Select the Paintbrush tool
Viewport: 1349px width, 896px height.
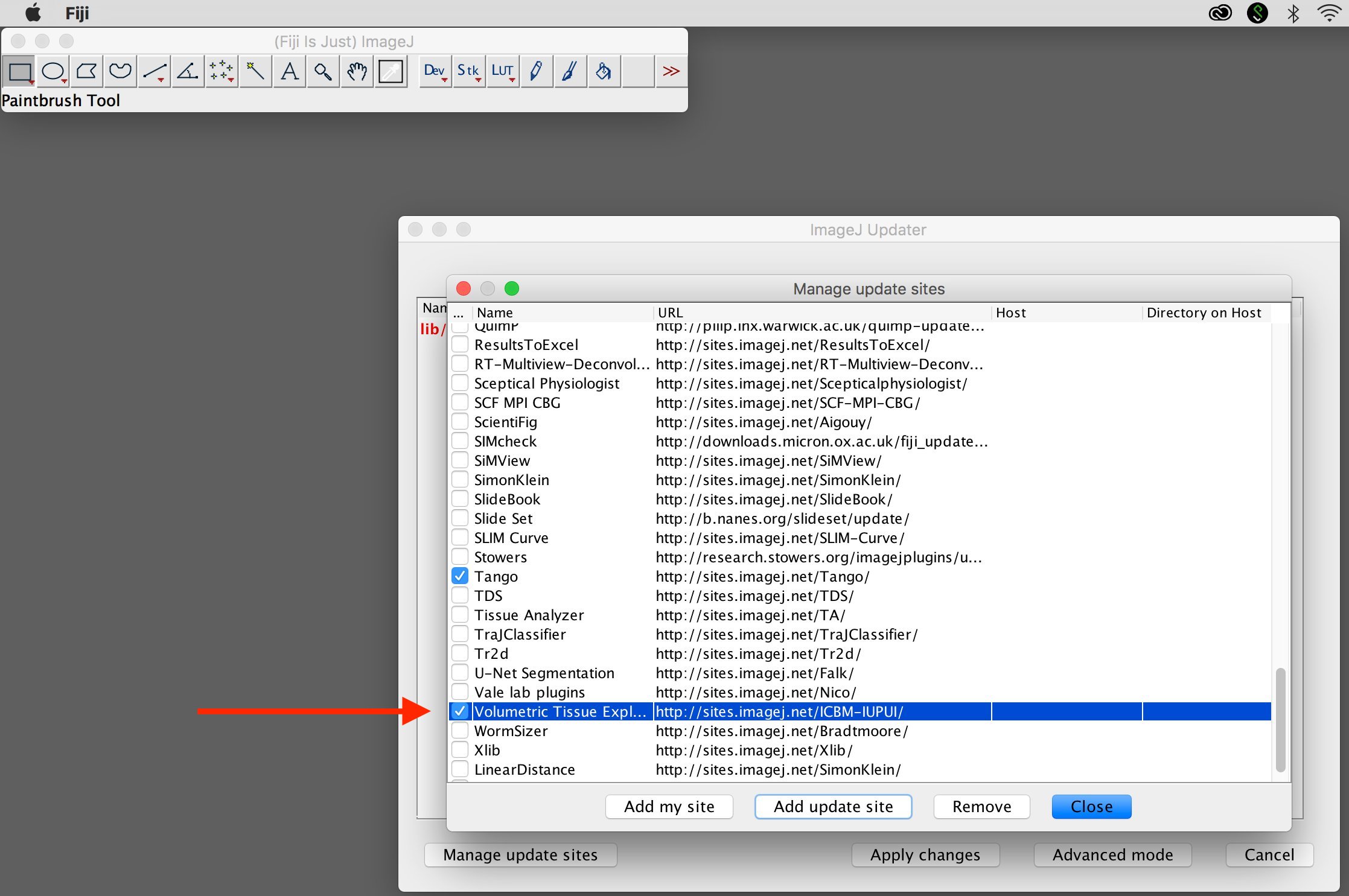[x=567, y=71]
